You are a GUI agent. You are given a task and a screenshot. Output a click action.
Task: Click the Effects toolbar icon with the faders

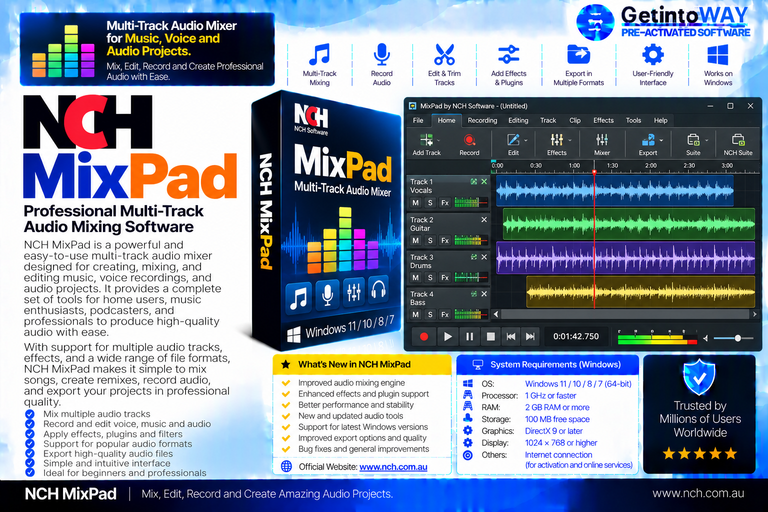click(556, 140)
